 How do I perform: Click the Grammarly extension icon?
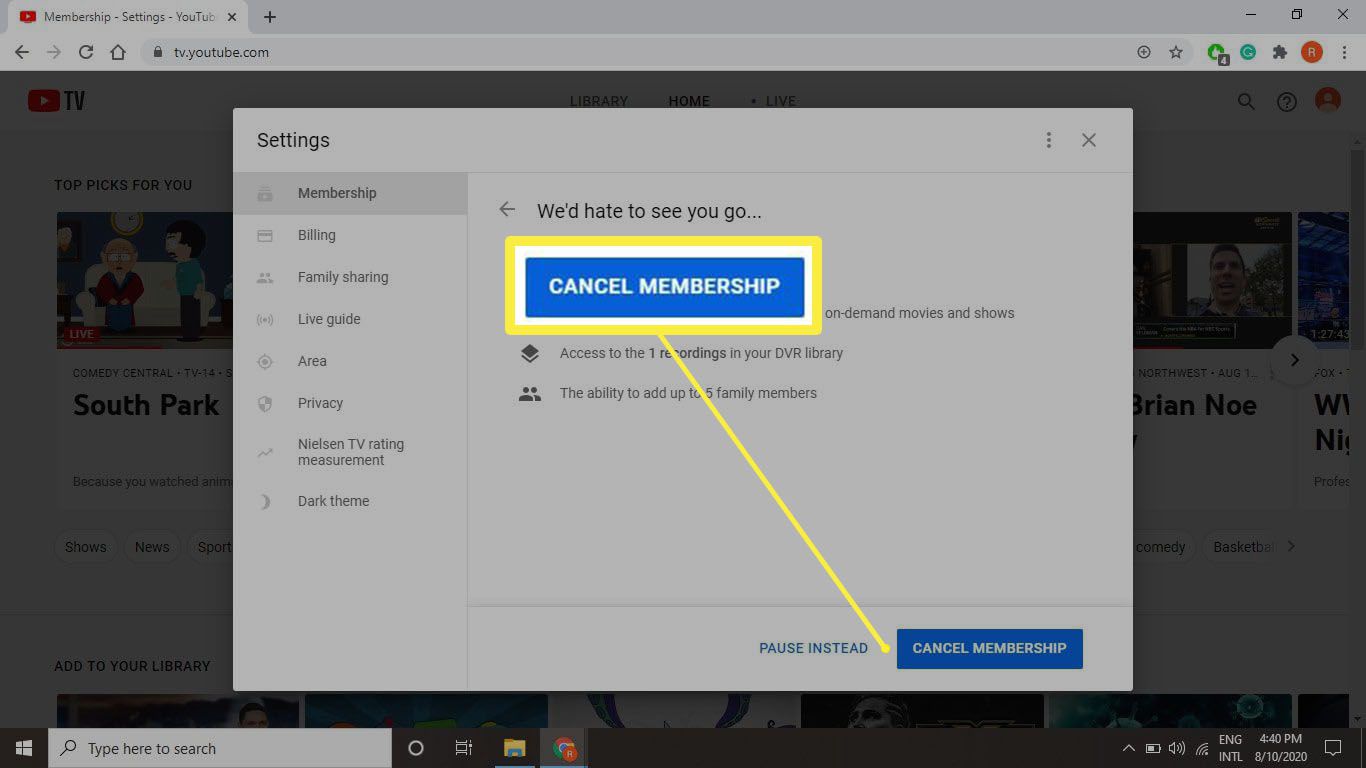(1248, 52)
